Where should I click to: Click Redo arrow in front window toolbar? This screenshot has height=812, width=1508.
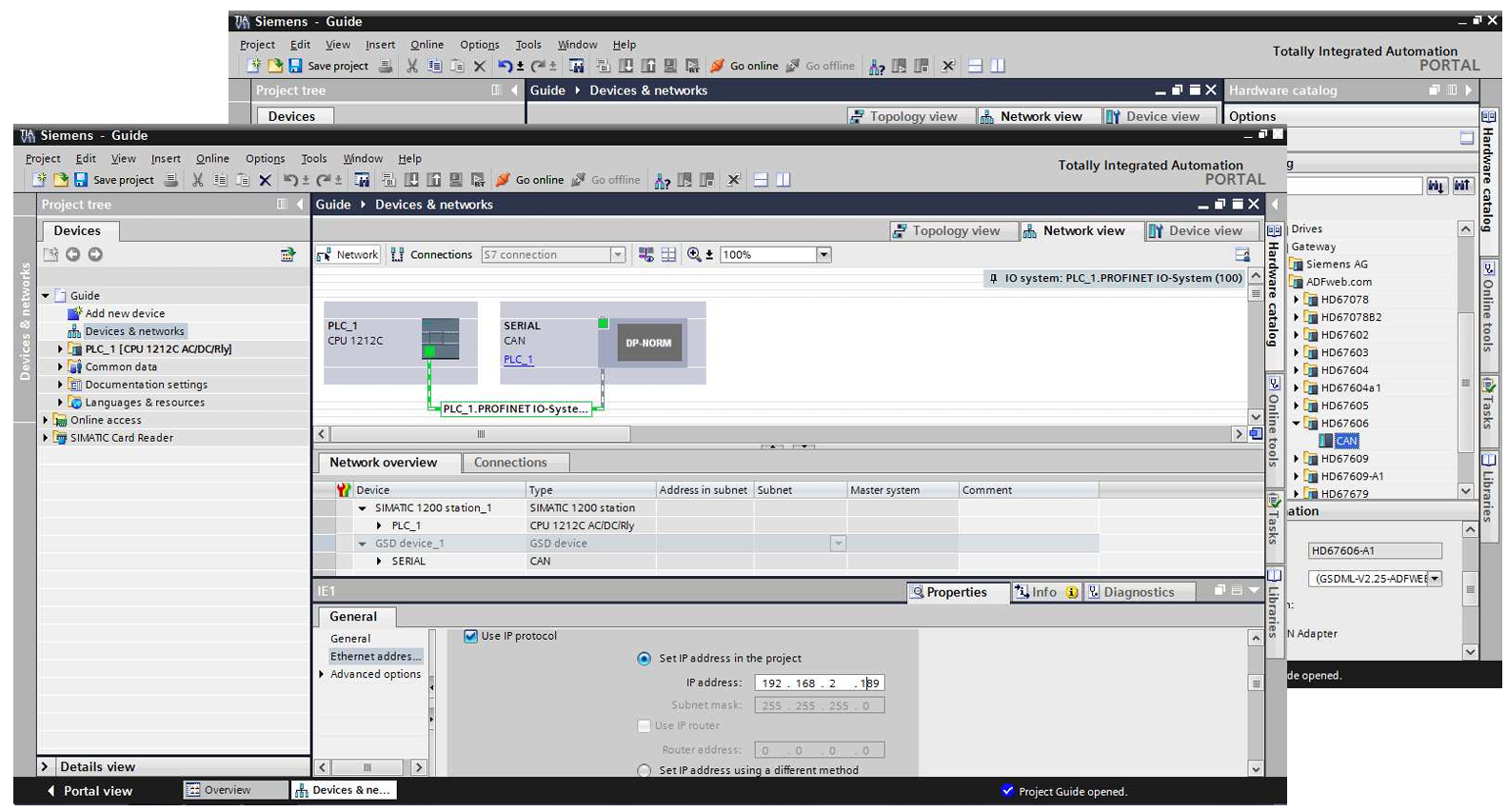point(325,180)
